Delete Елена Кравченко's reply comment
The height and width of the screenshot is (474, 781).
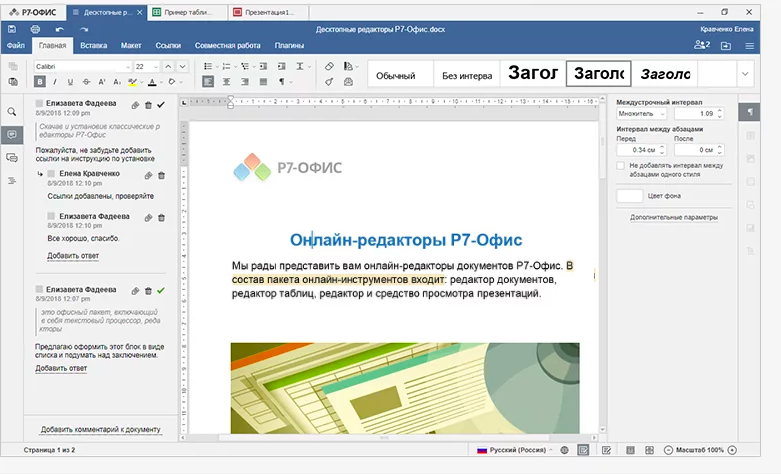click(x=160, y=175)
